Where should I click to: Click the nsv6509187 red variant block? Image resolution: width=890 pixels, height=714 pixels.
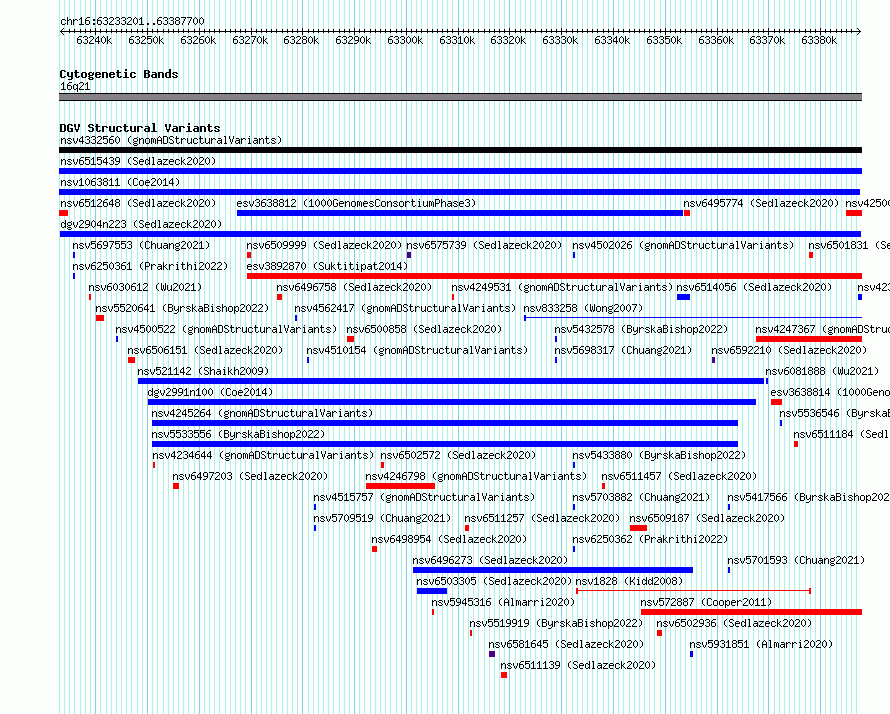[639, 528]
